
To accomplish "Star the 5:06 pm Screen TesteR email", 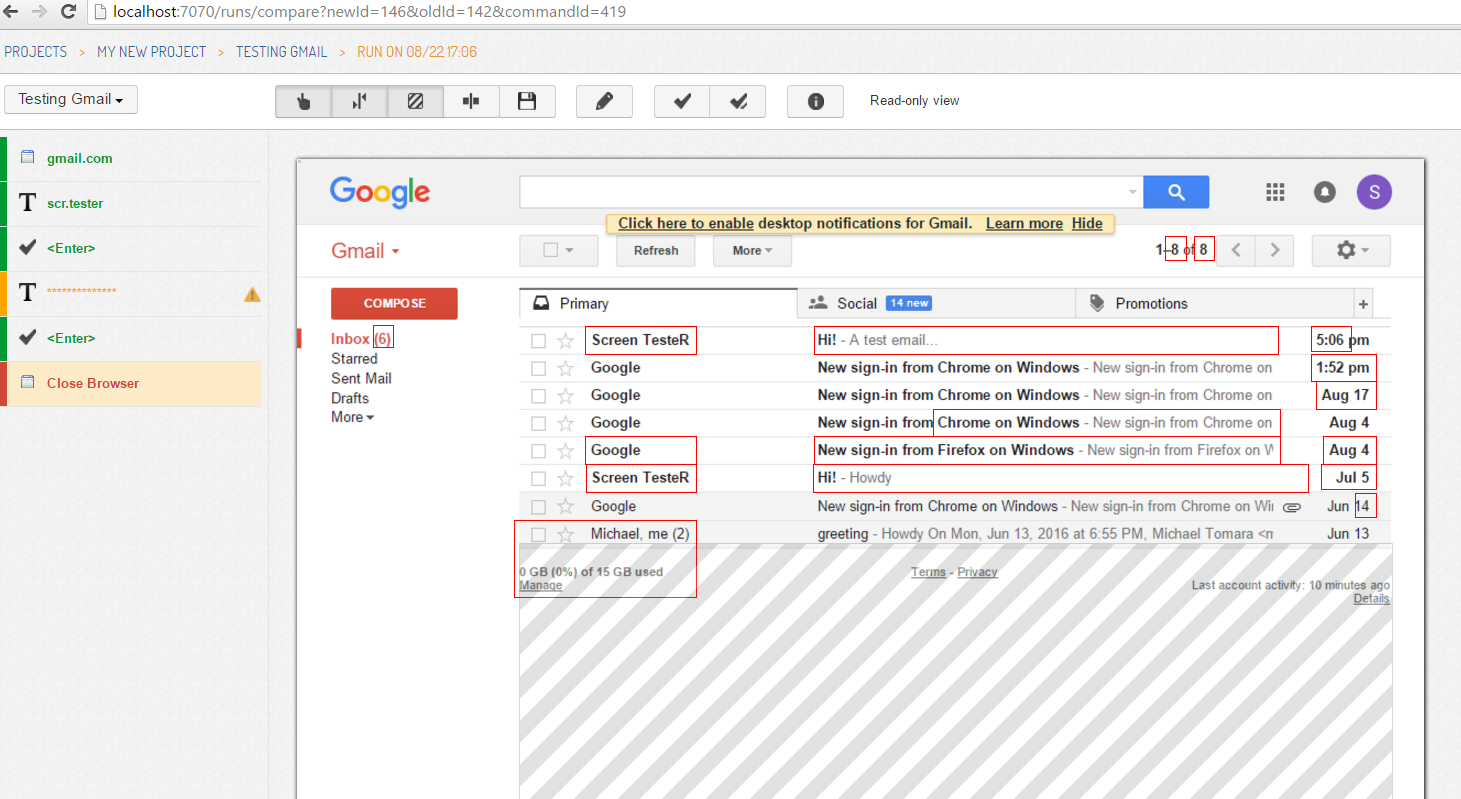I will [565, 341].
